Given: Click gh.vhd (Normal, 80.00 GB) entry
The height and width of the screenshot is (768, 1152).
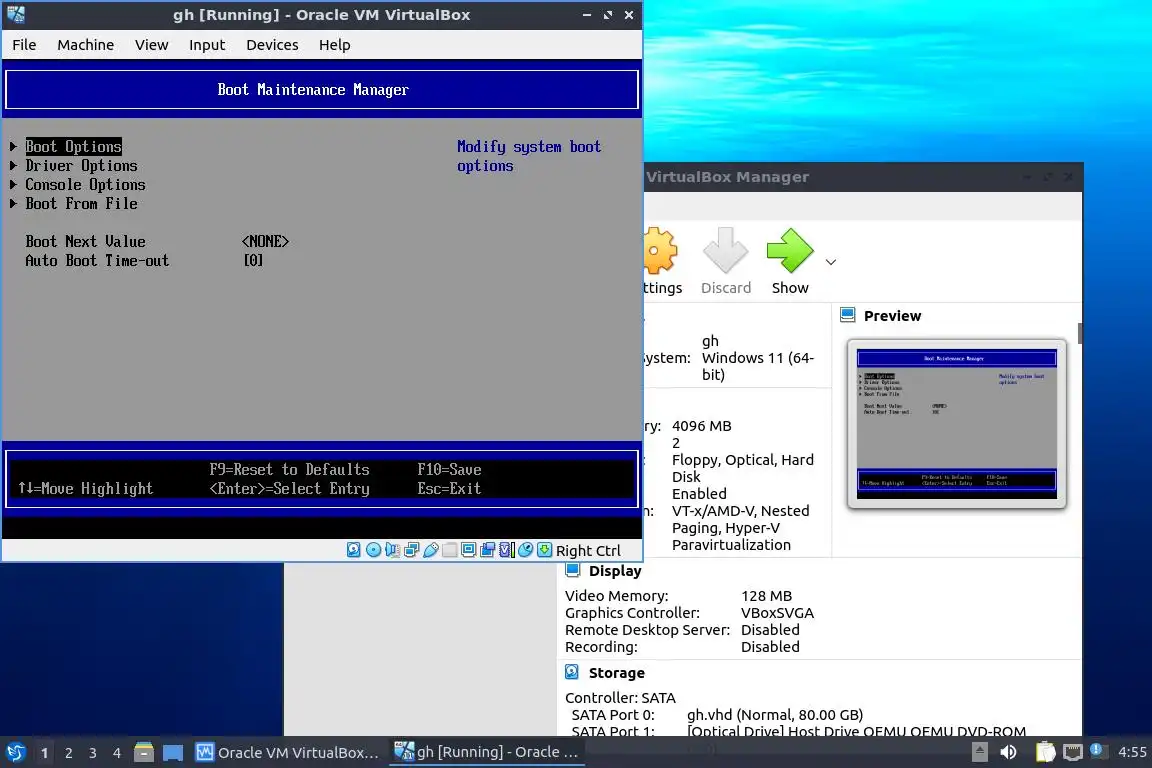Looking at the screenshot, I should tap(774, 714).
